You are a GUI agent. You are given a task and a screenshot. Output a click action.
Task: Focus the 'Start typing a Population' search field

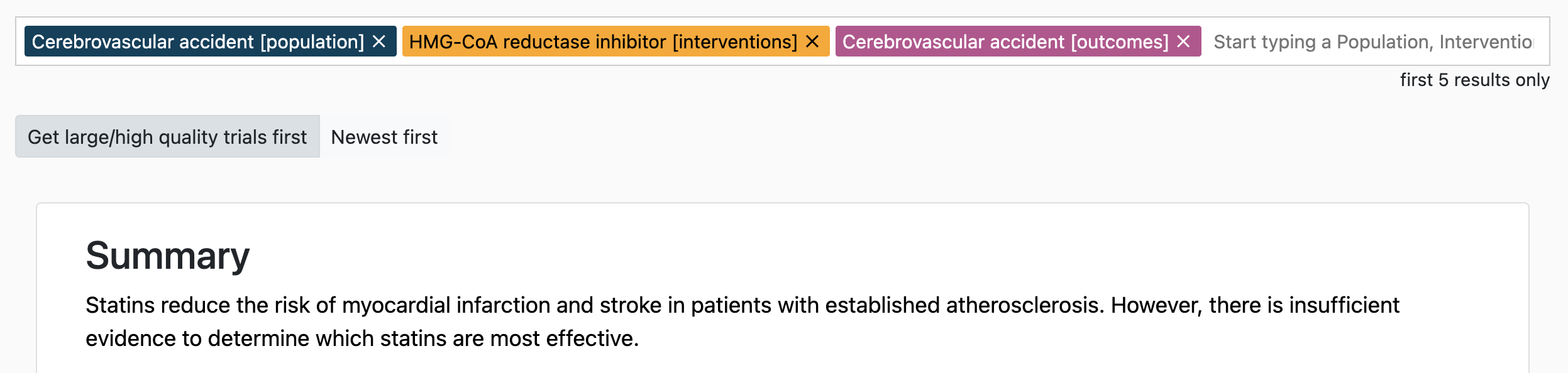pyautogui.click(x=1372, y=41)
